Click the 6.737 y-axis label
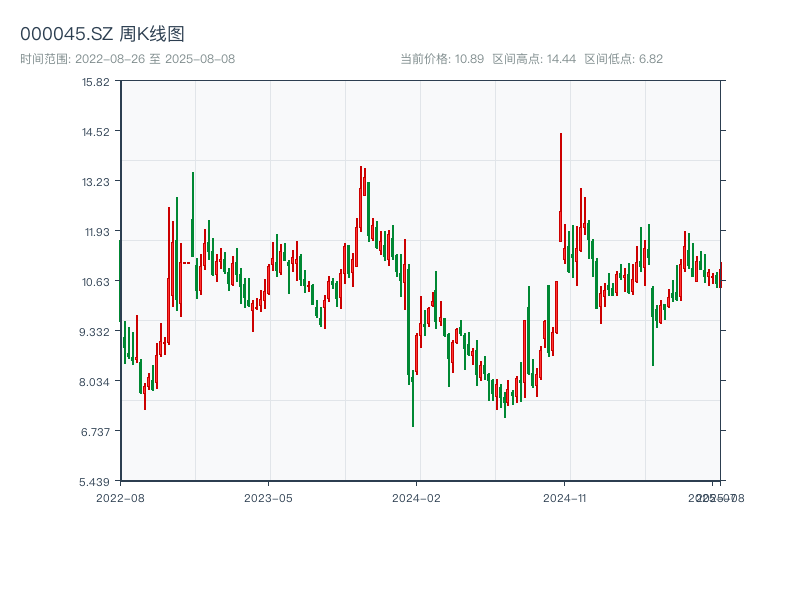The height and width of the screenshot is (600, 800). coord(95,432)
